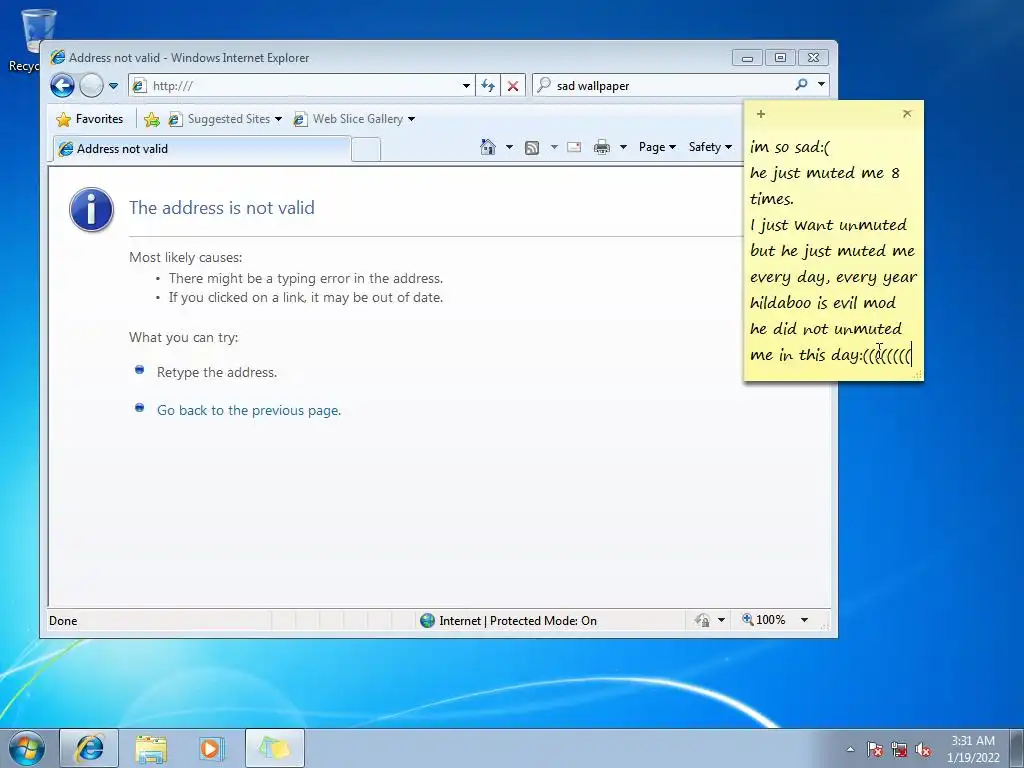Maximize the Internet Explorer window

pos(780,57)
